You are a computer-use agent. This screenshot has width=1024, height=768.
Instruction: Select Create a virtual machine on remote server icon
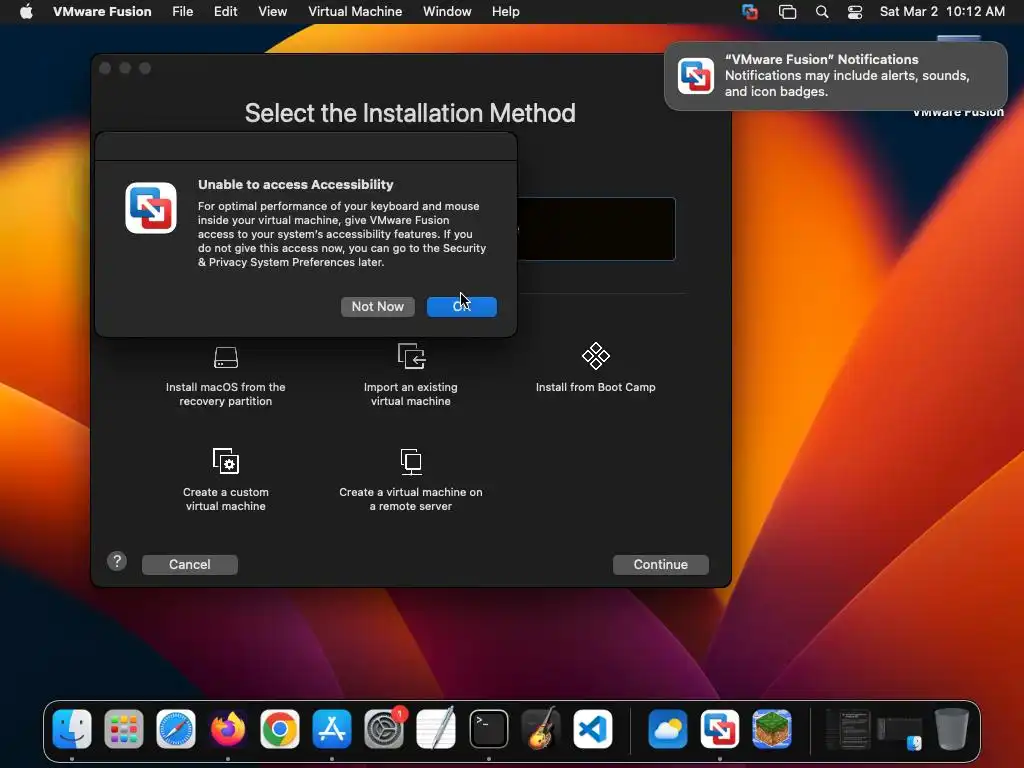[x=411, y=461]
